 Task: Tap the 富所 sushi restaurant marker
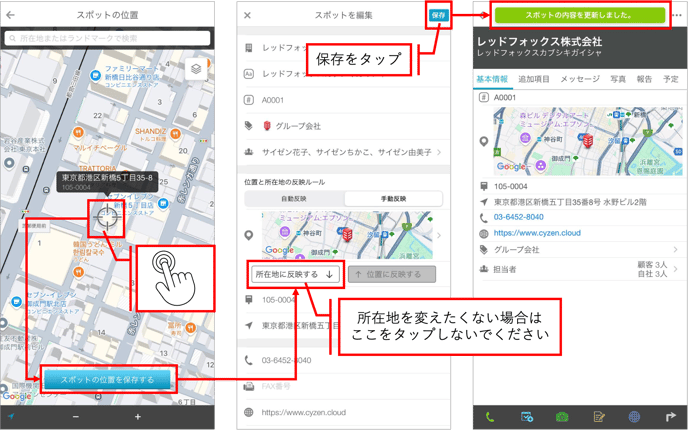point(190,327)
